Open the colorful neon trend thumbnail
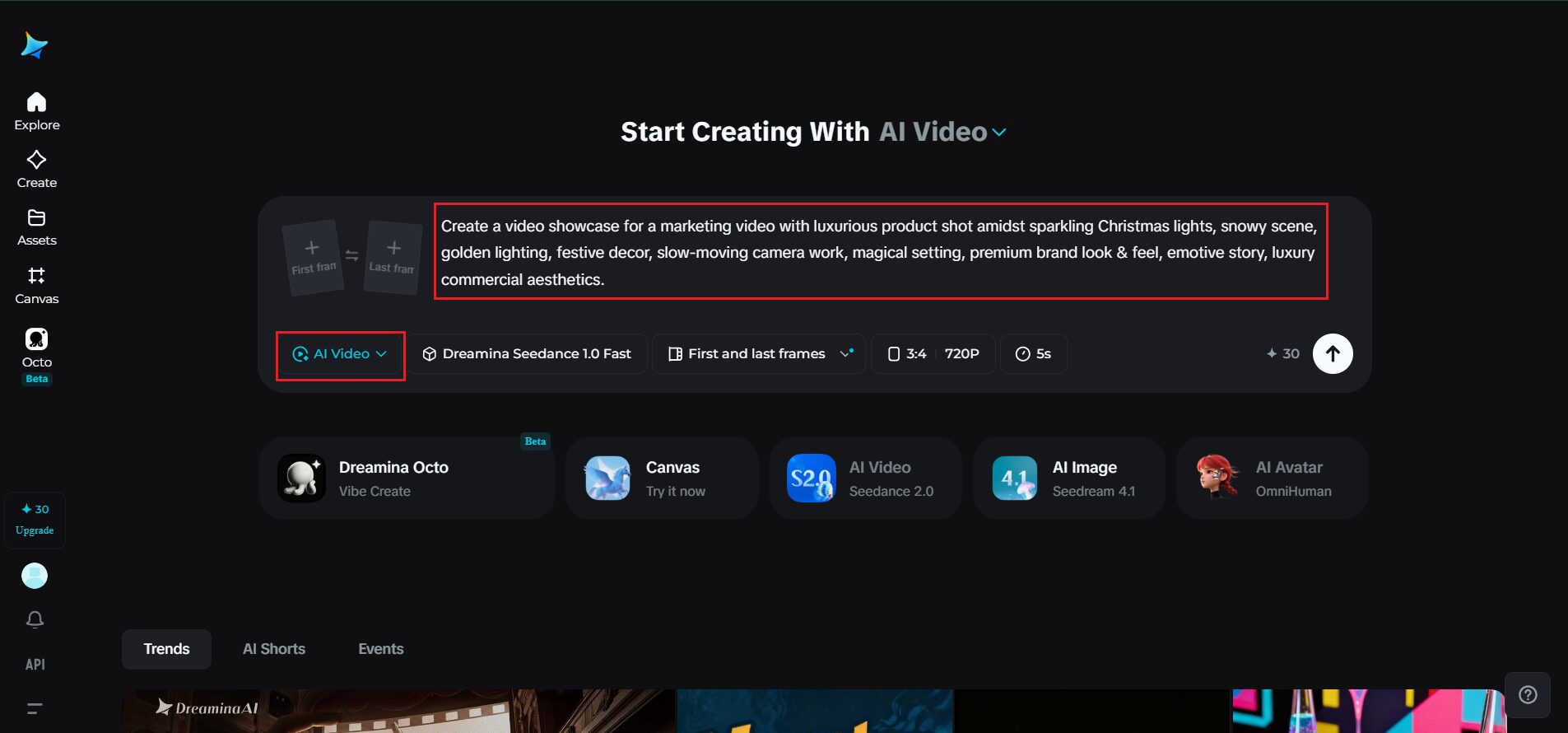 coord(1369,711)
